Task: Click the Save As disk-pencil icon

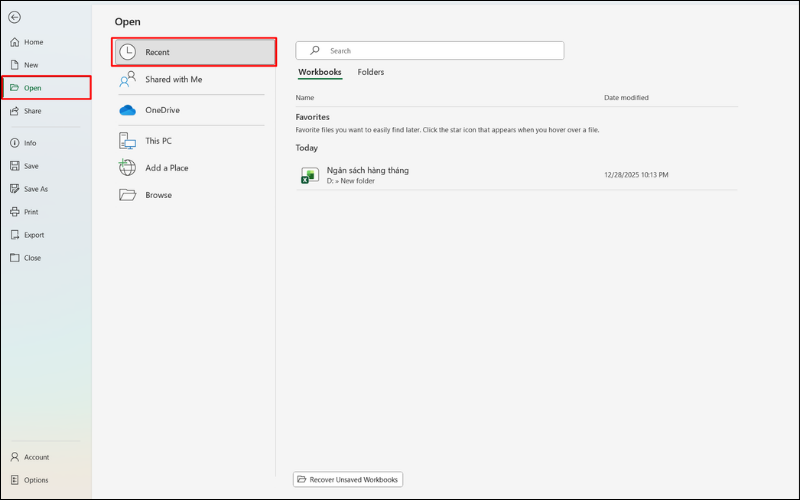Action: pos(15,189)
